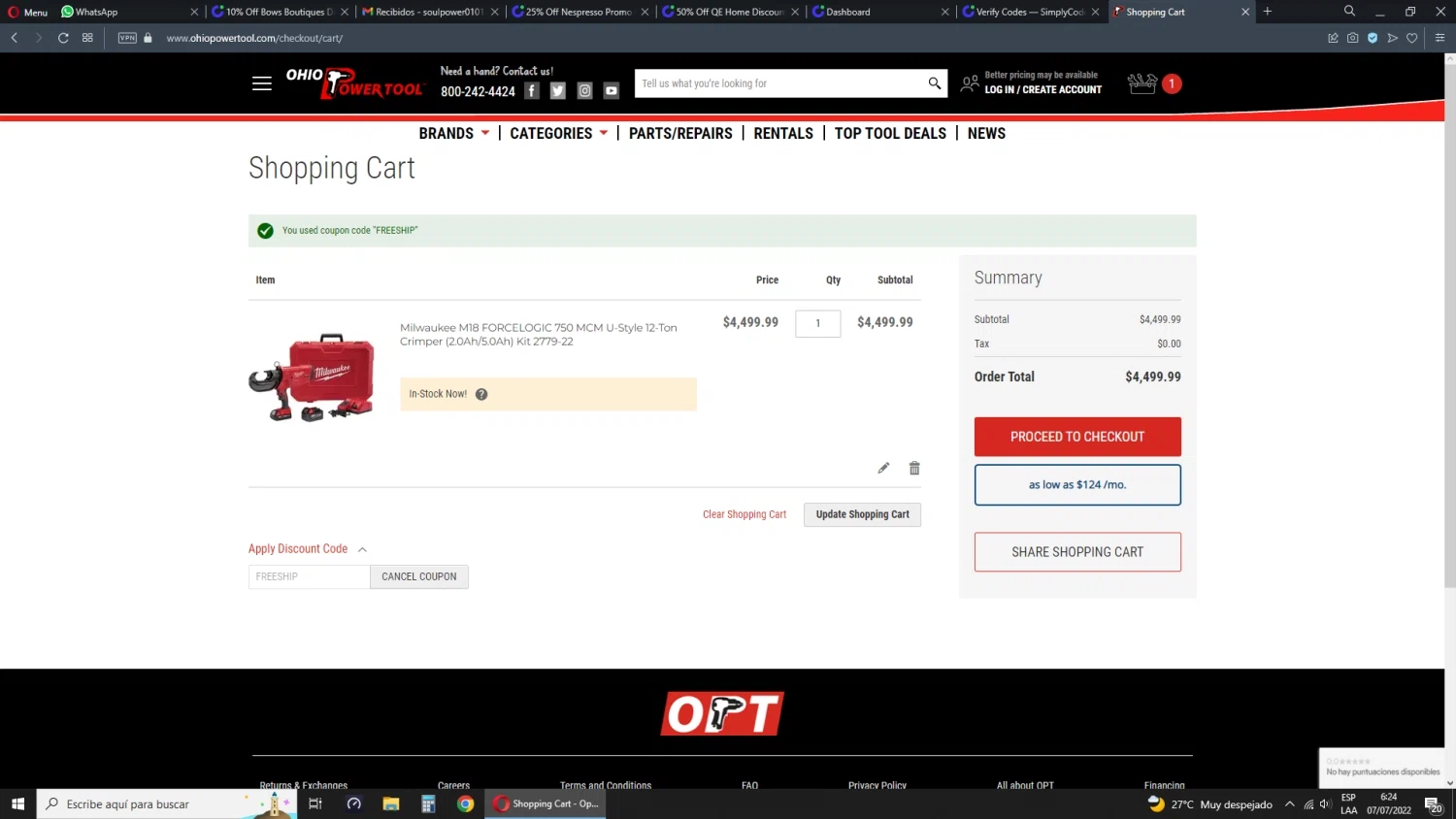Switch to Verify Codes SimplyCodes tab
Viewport: 1456px width, 819px height.
(x=1029, y=12)
